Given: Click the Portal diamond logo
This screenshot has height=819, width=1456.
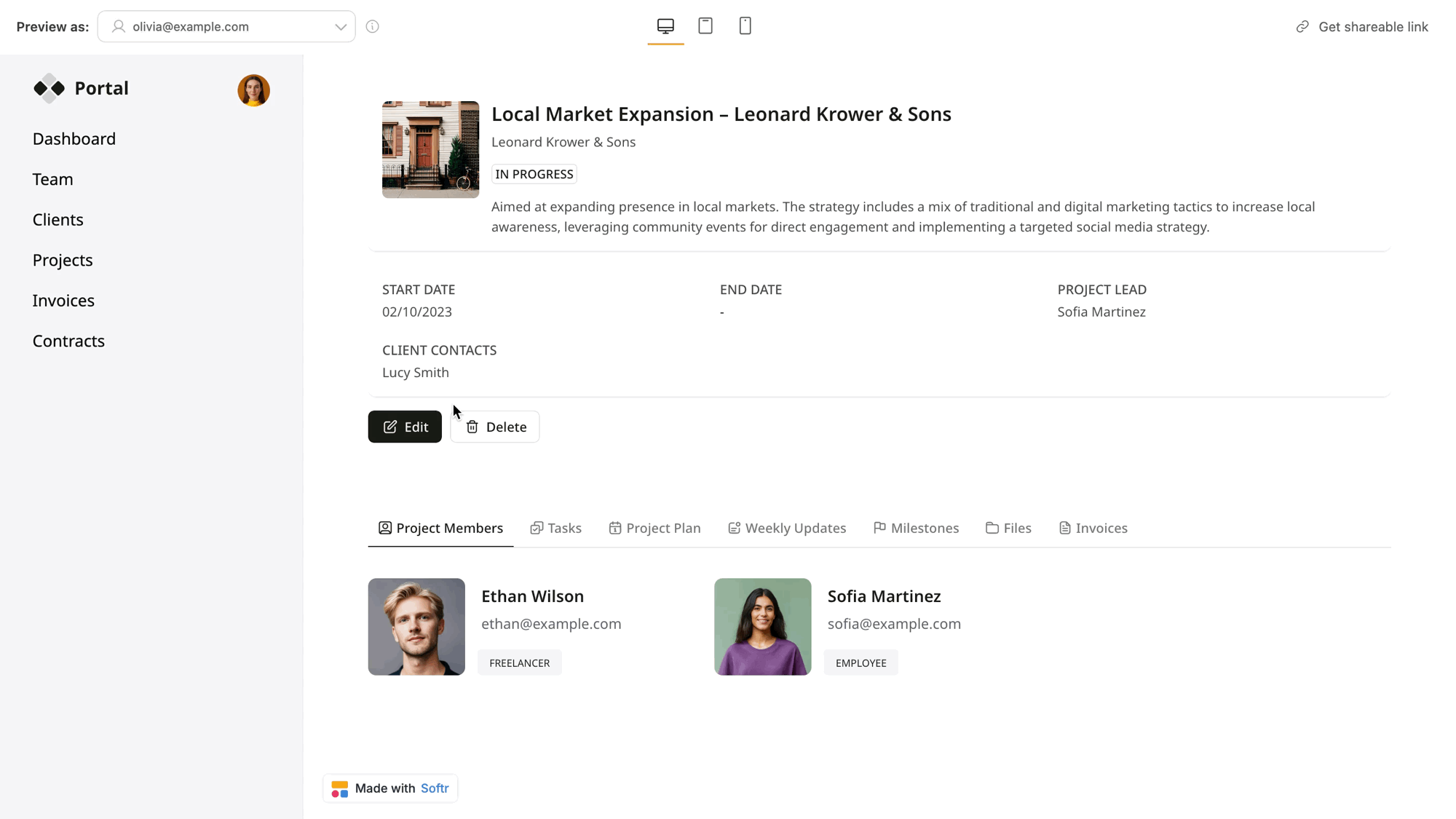Looking at the screenshot, I should [50, 88].
